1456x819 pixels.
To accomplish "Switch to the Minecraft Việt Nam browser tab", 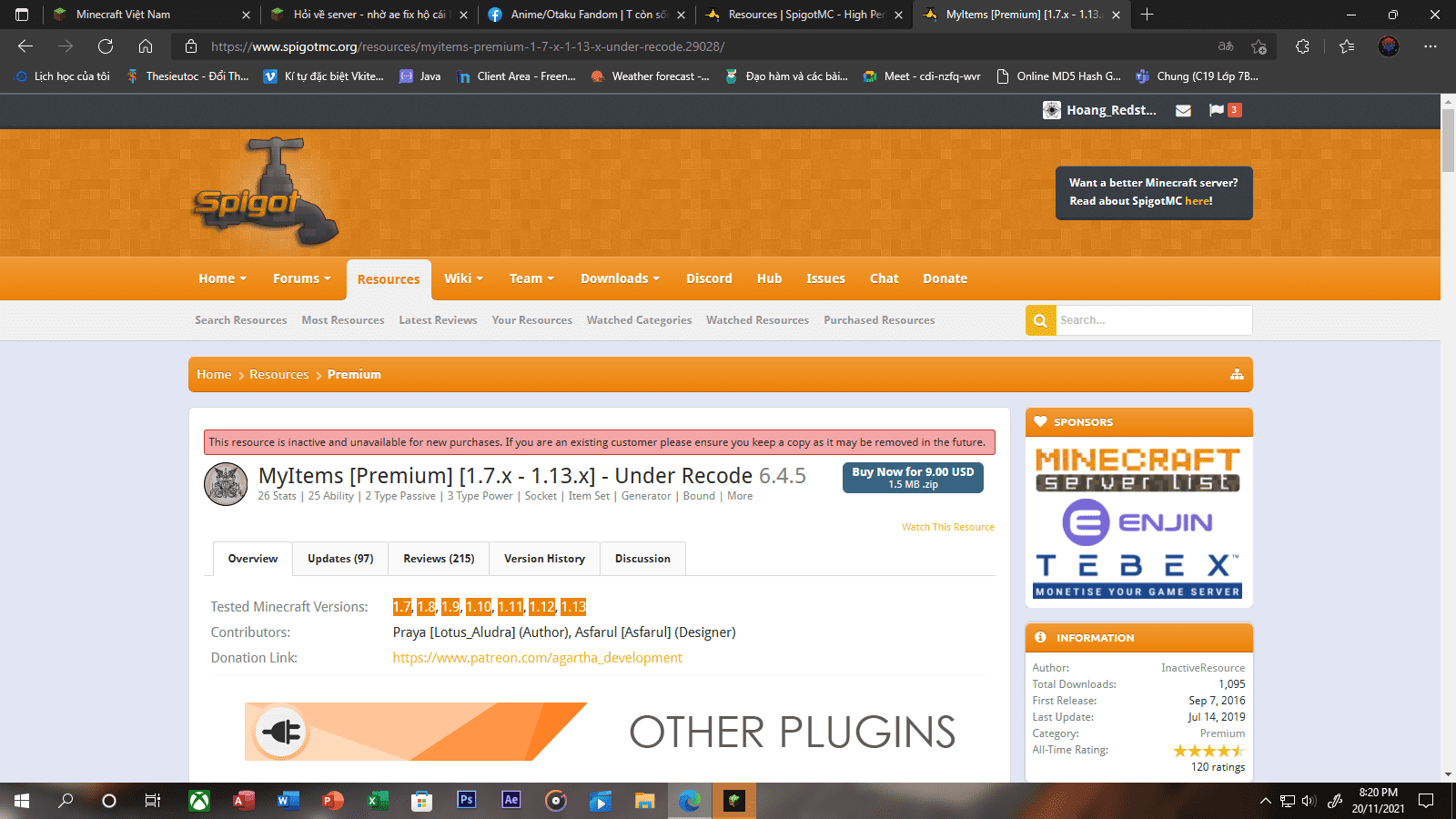I will point(150,15).
